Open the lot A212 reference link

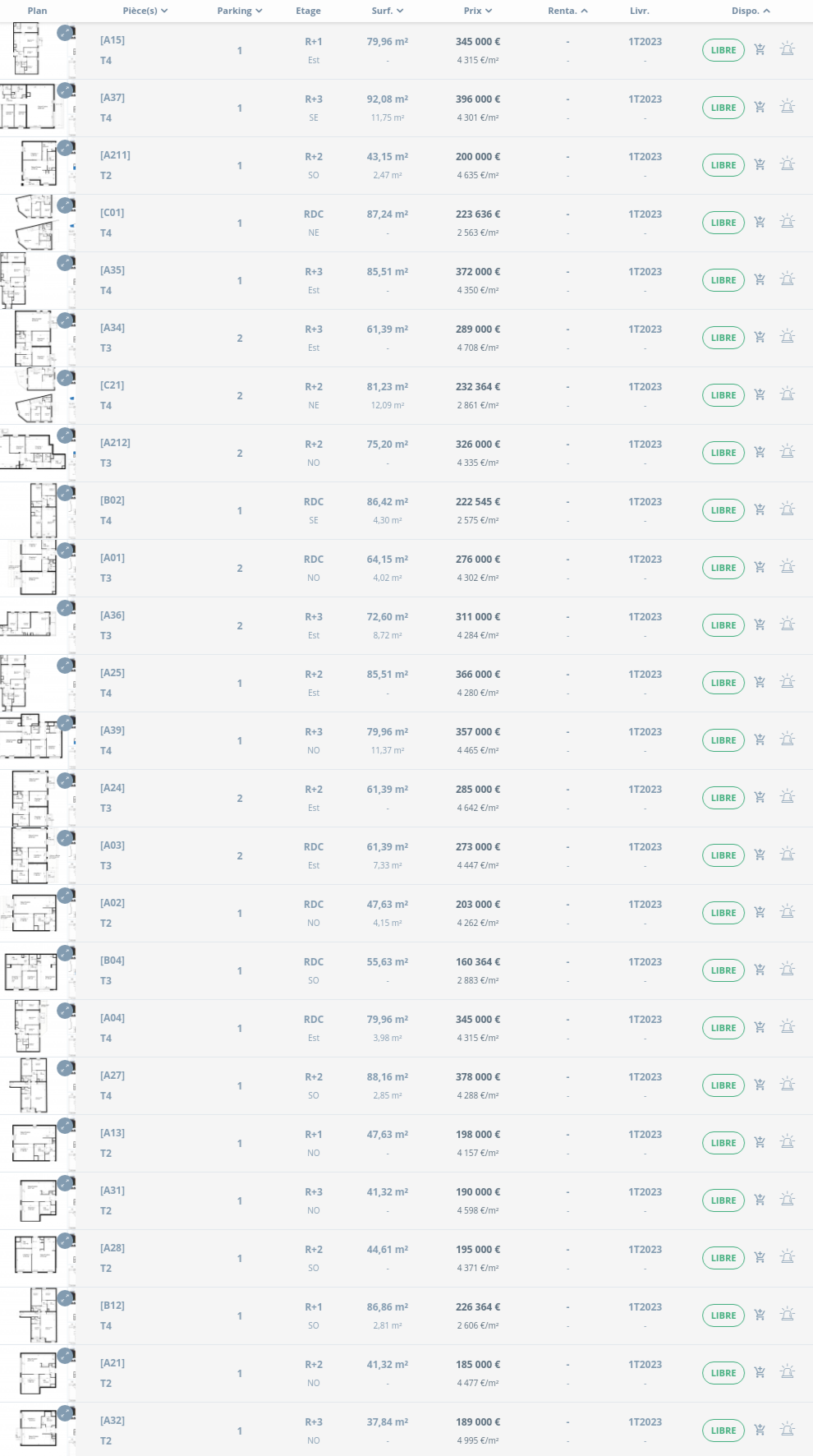point(115,443)
